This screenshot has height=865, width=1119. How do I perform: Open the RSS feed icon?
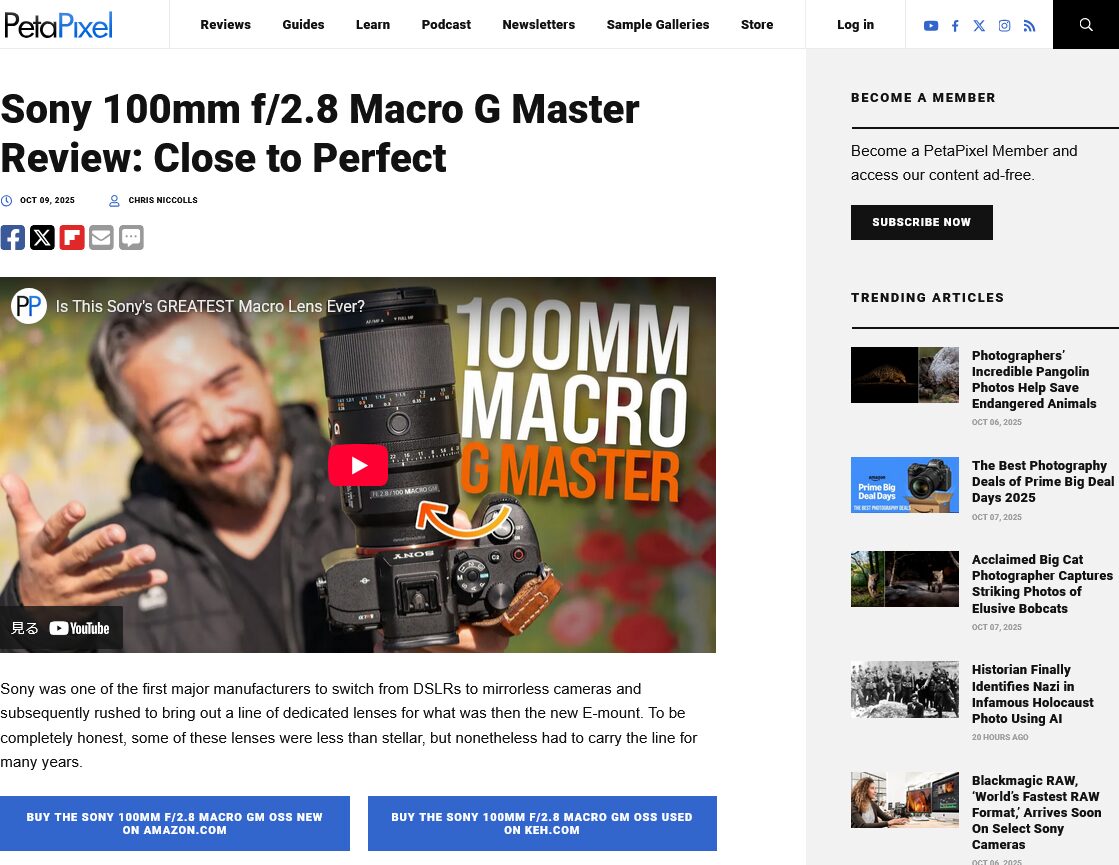coord(1029,26)
